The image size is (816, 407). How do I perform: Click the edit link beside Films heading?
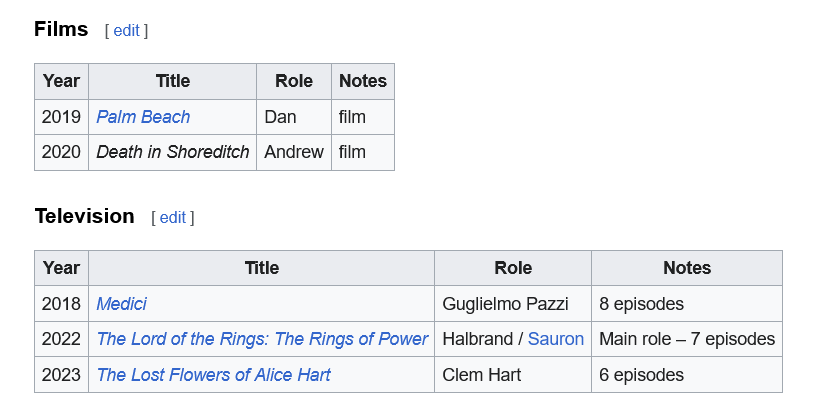click(126, 31)
